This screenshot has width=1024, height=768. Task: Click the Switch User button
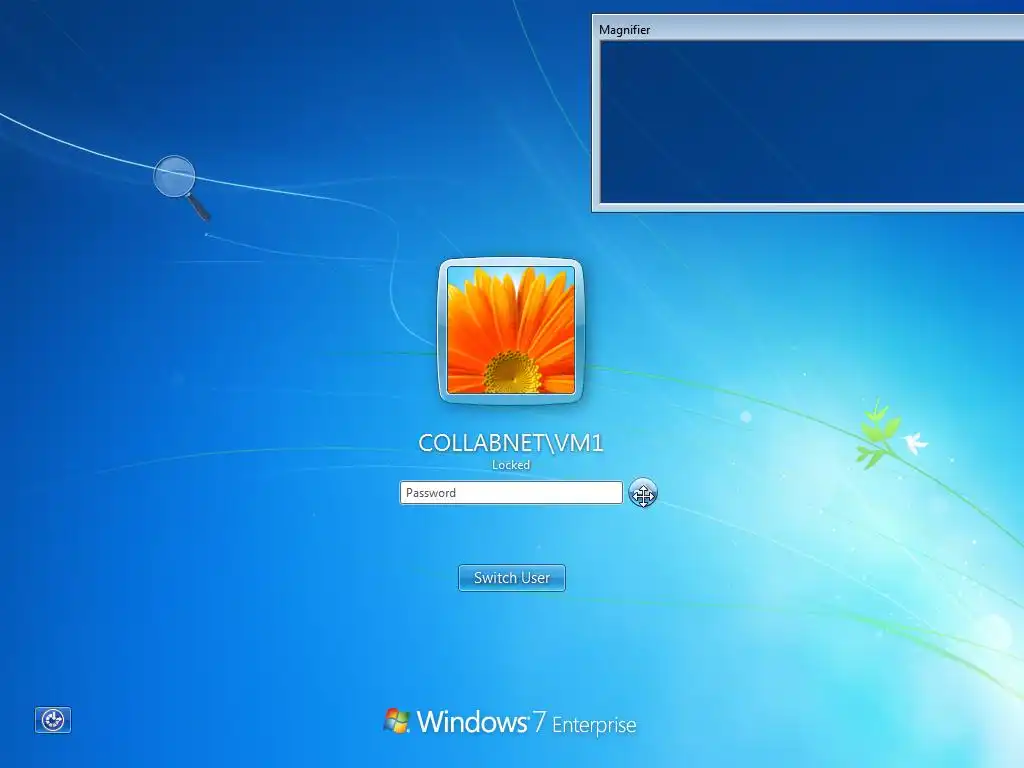[512, 578]
